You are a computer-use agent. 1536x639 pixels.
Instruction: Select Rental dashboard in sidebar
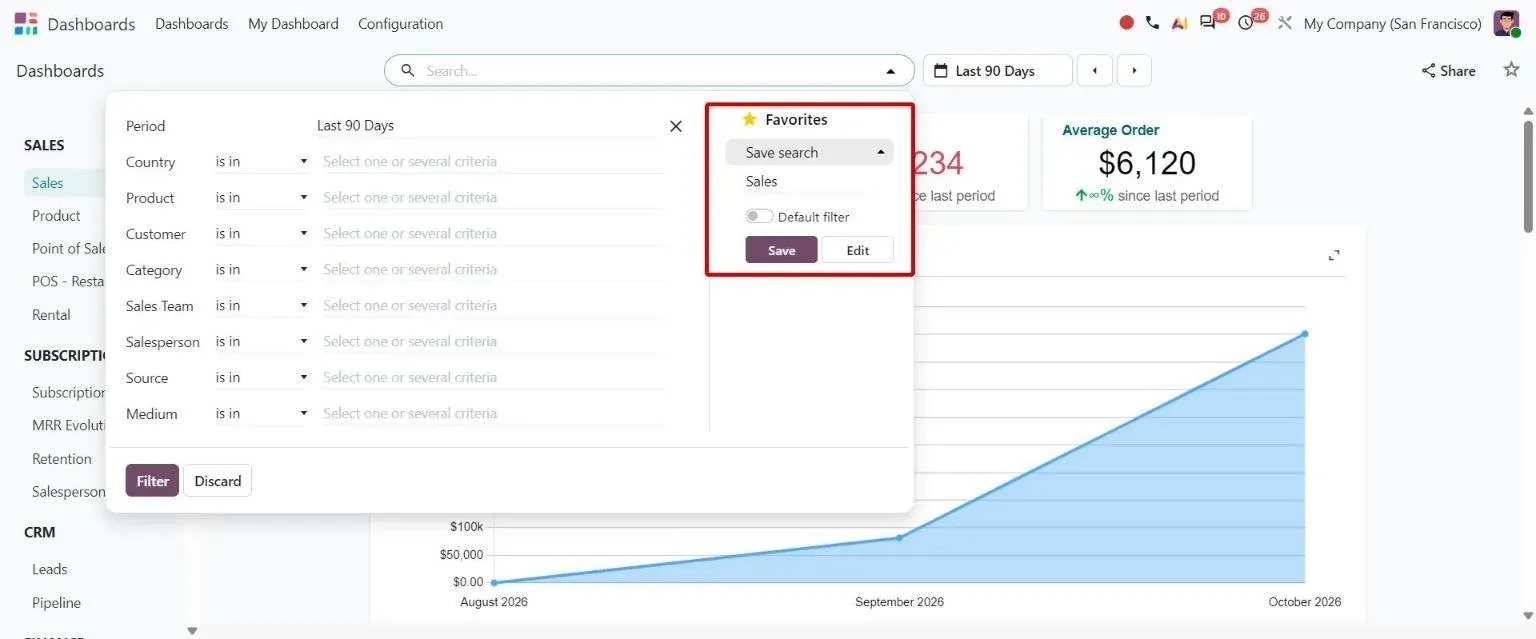click(51, 314)
